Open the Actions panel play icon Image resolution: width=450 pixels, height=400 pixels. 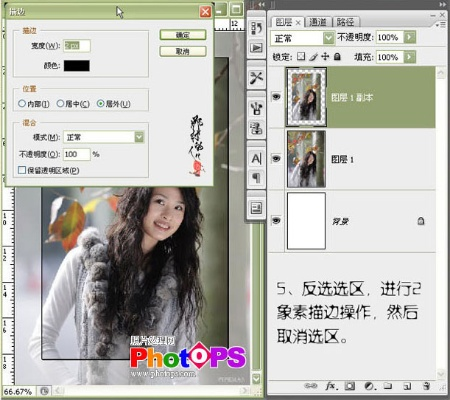click(x=256, y=48)
